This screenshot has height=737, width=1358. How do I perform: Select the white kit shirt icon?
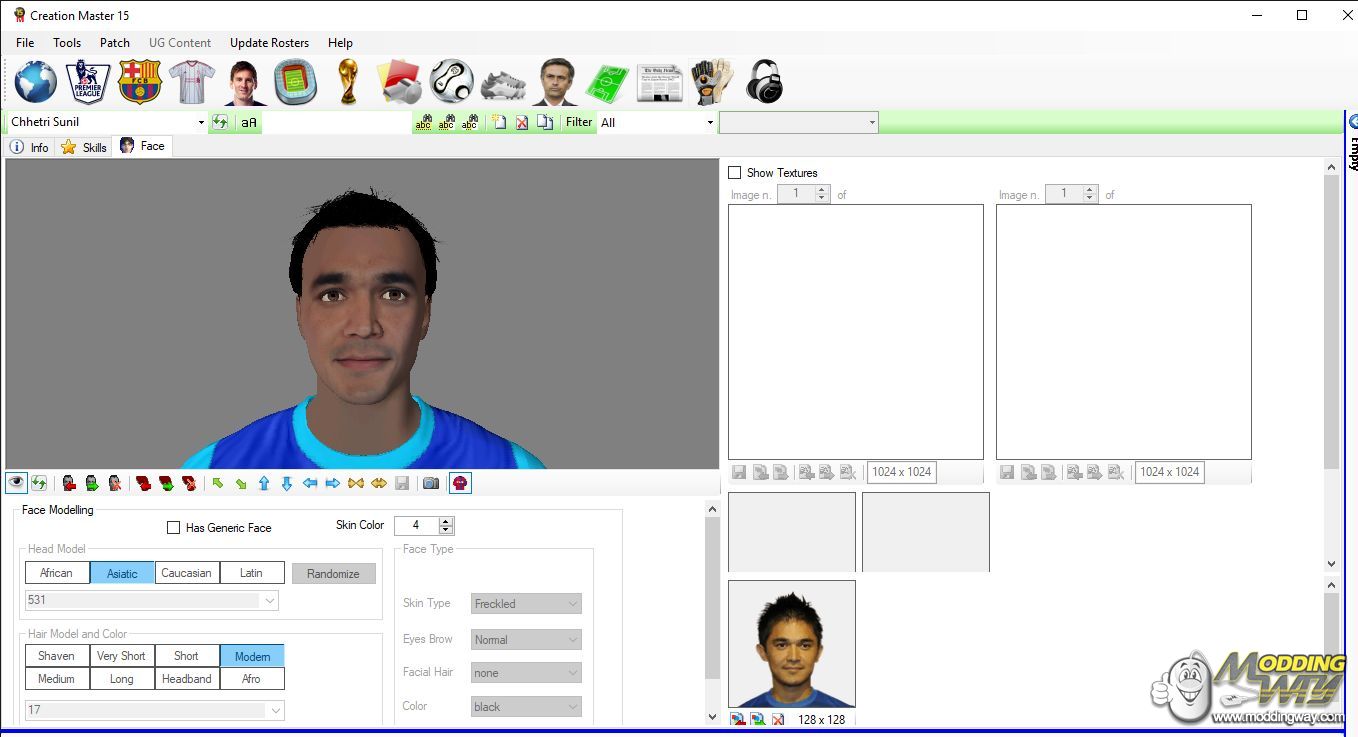[x=192, y=81]
